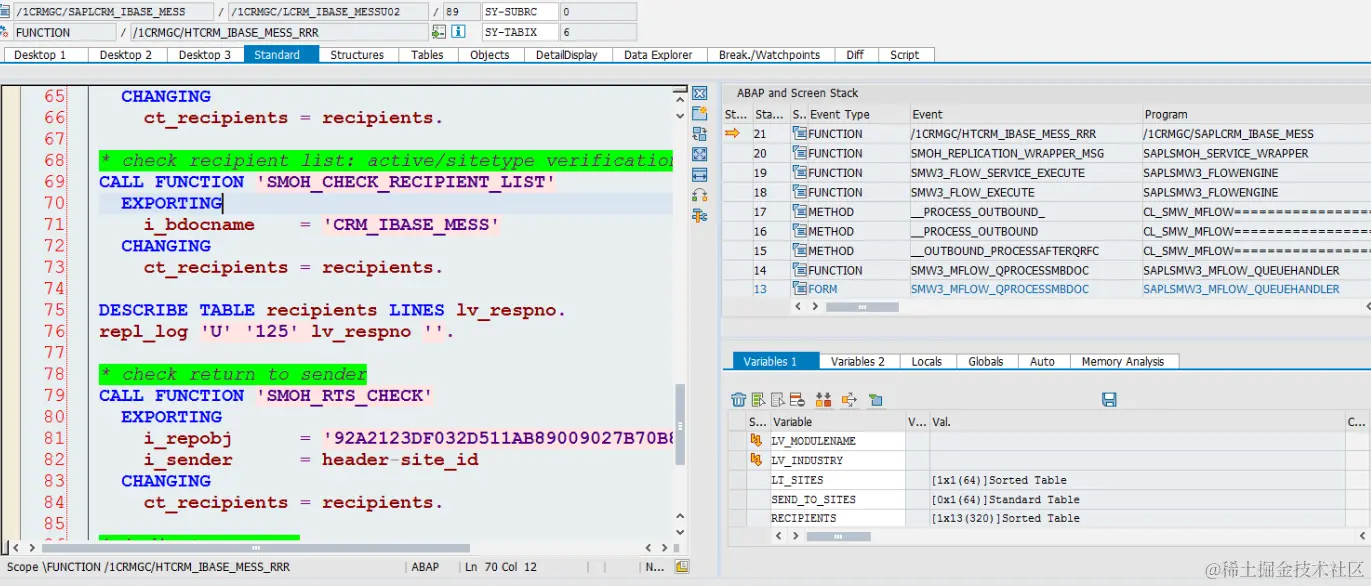
Task: Click the teal layout icon in Variables toolbar
Action: pyautogui.click(x=876, y=400)
